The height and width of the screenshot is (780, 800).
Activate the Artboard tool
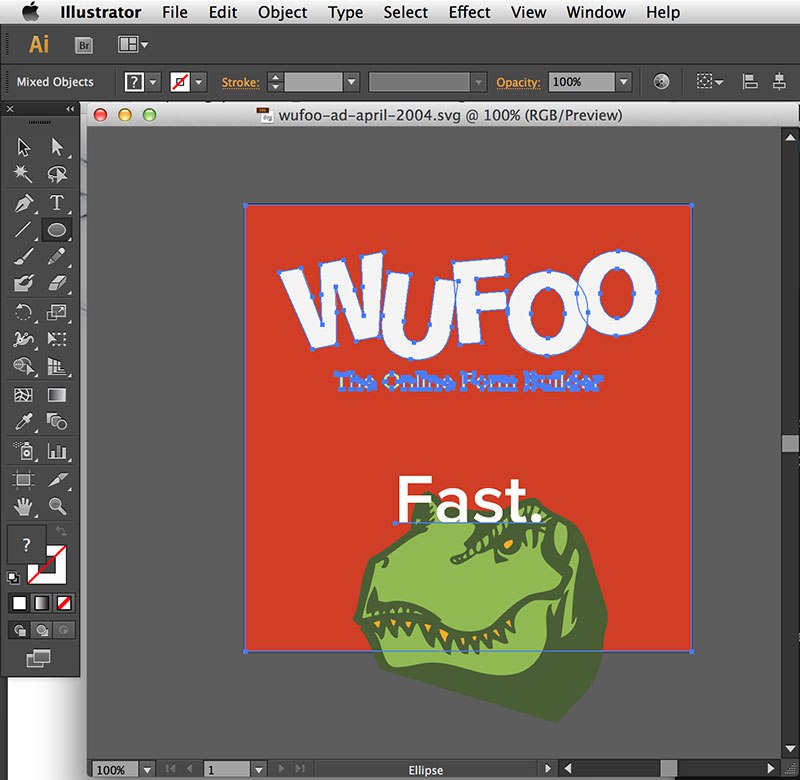click(23, 480)
